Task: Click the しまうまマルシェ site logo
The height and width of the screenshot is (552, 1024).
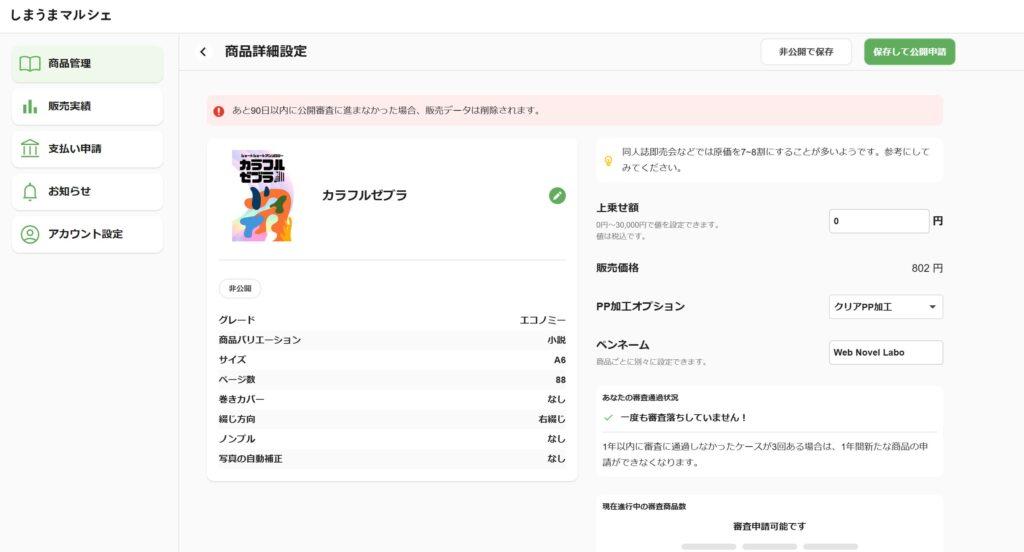Action: [x=61, y=15]
